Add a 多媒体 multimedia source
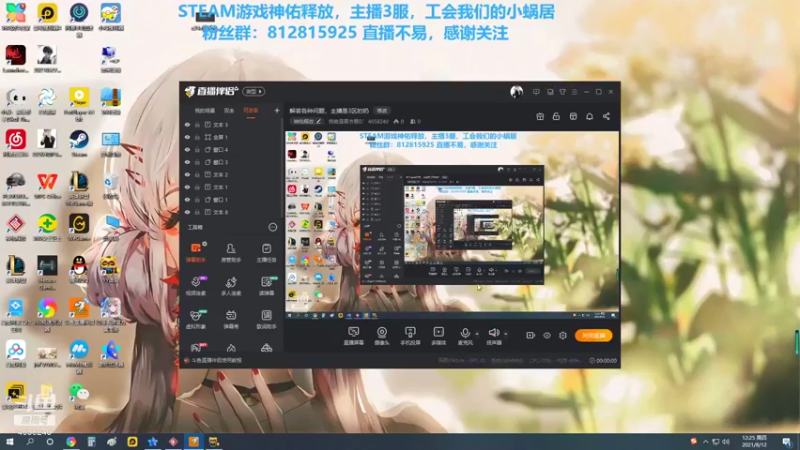Viewport: 800px width, 450px height. pyautogui.click(x=438, y=336)
